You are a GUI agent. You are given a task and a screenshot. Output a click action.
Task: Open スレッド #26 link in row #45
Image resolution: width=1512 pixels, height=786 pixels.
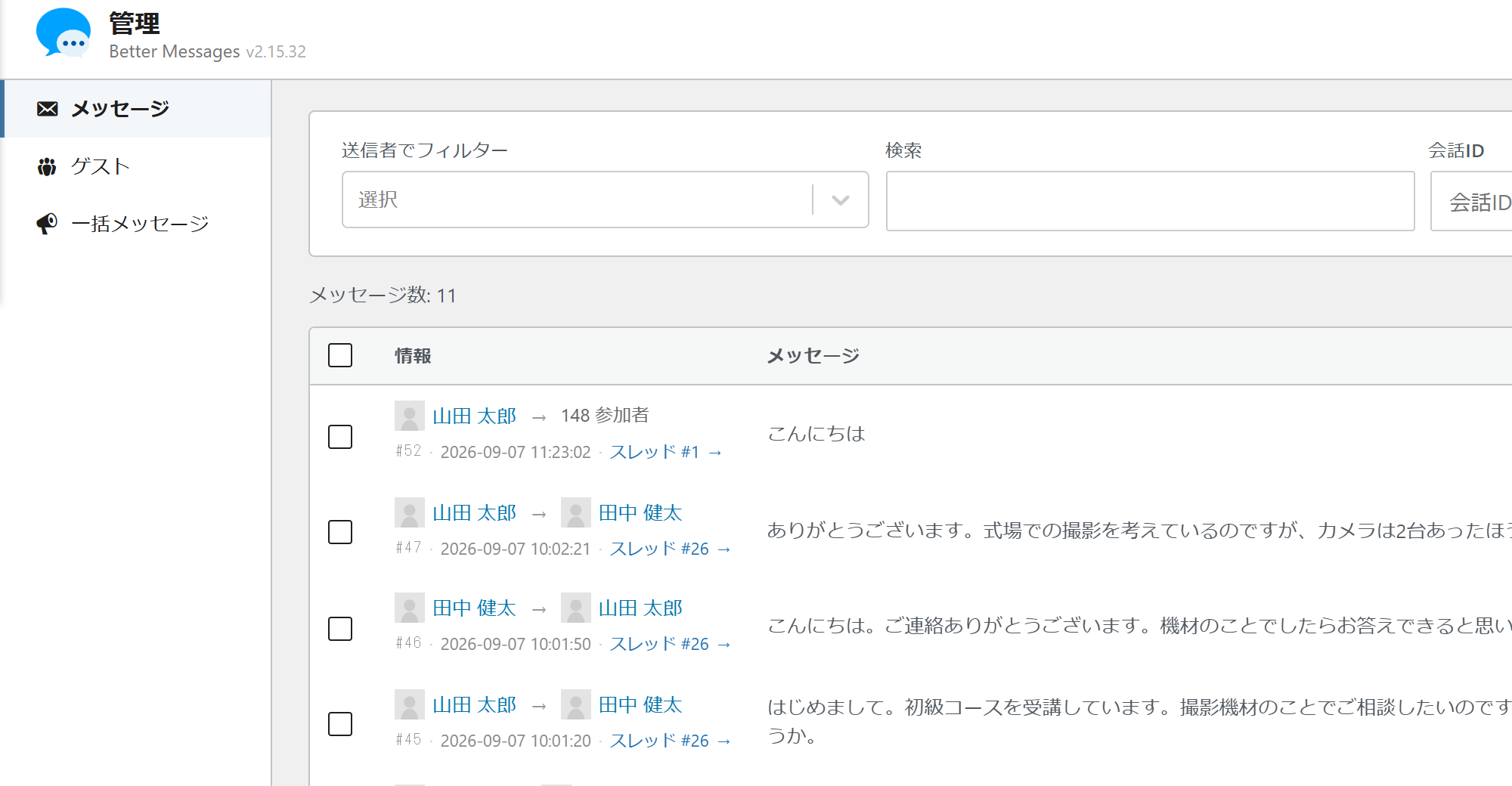click(x=671, y=741)
